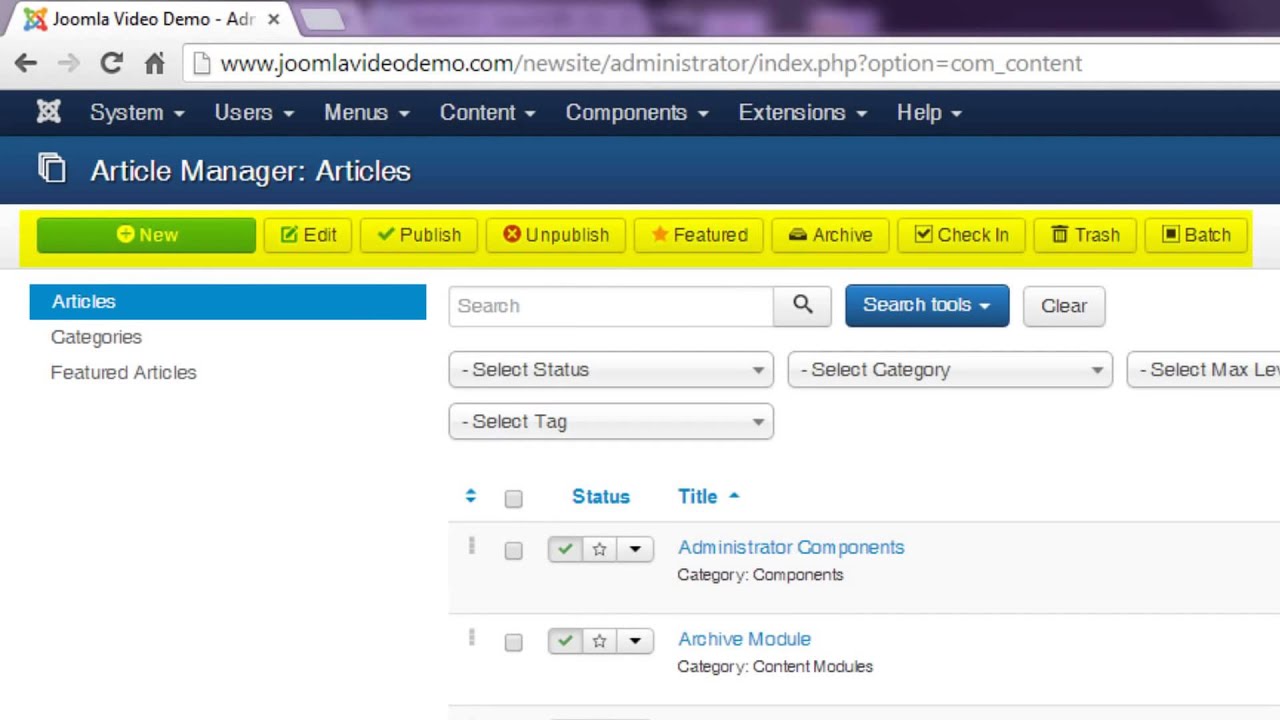Open the Select Max Levels dropdown
The image size is (1280, 720).
coord(1203,370)
